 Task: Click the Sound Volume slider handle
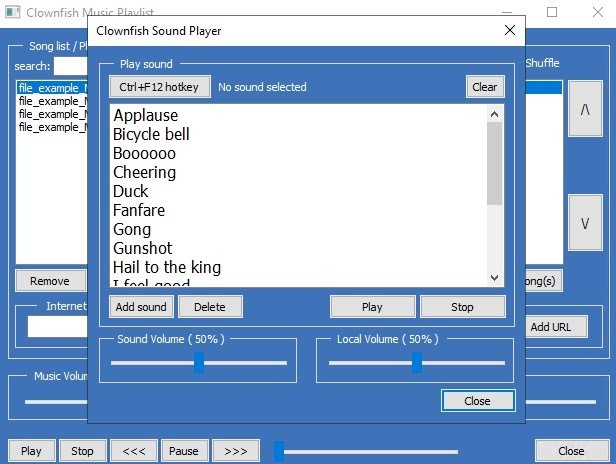(x=199, y=363)
